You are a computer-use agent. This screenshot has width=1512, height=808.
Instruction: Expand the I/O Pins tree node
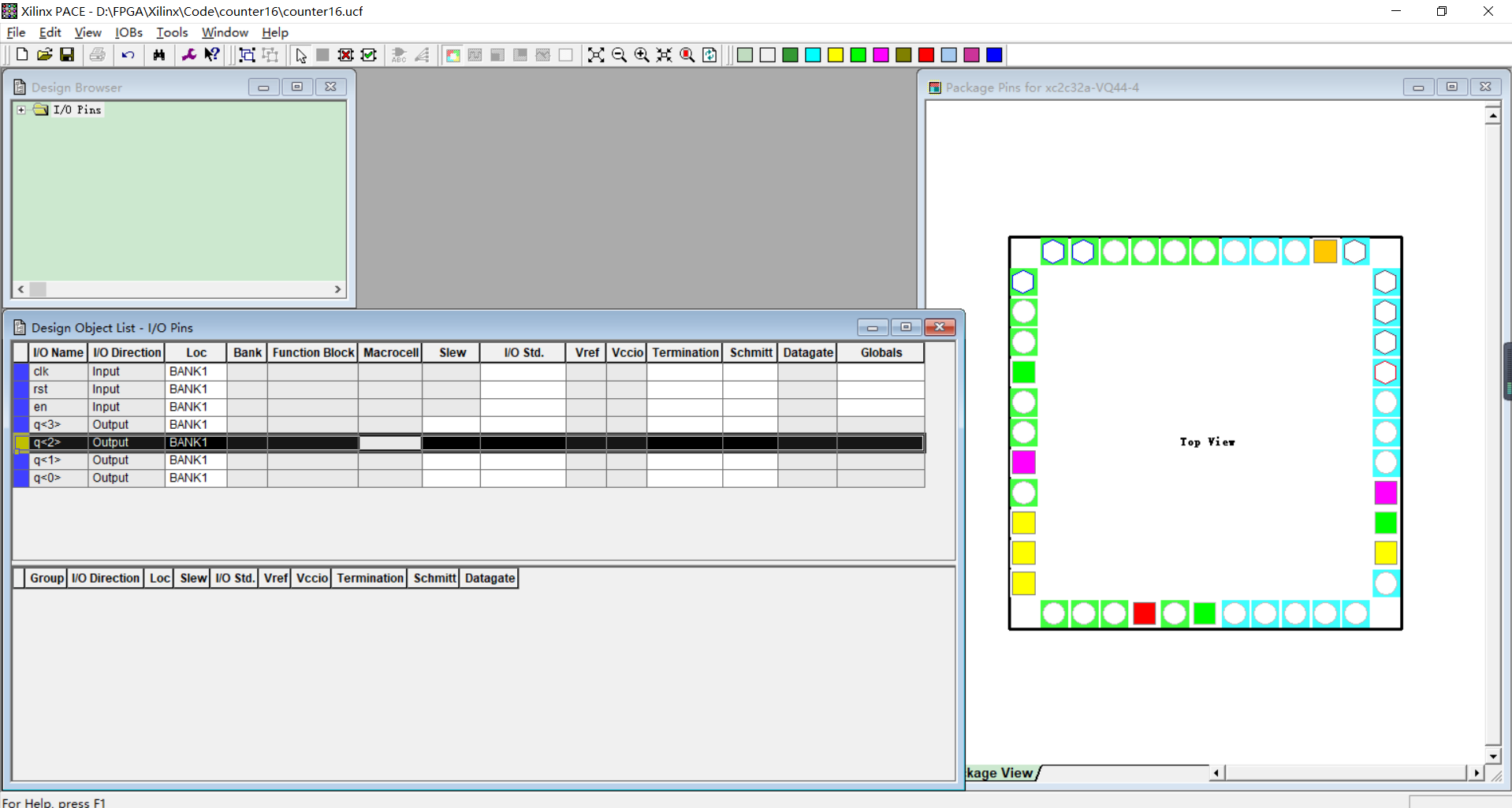point(21,110)
